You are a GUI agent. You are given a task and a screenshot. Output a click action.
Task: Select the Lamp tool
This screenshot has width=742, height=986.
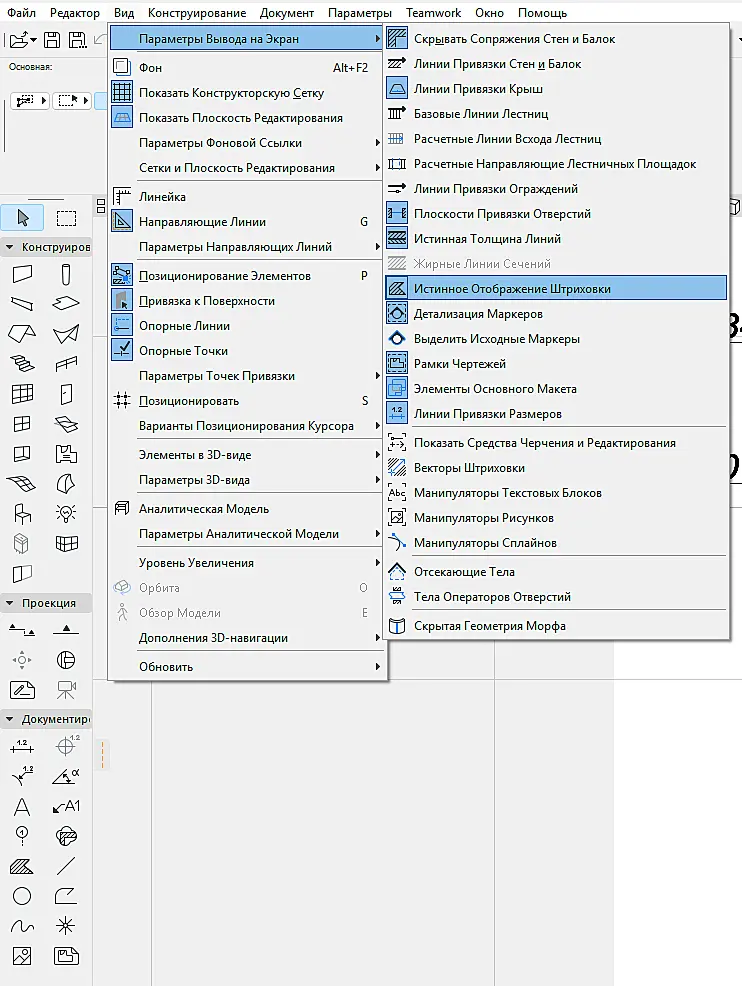[66, 514]
